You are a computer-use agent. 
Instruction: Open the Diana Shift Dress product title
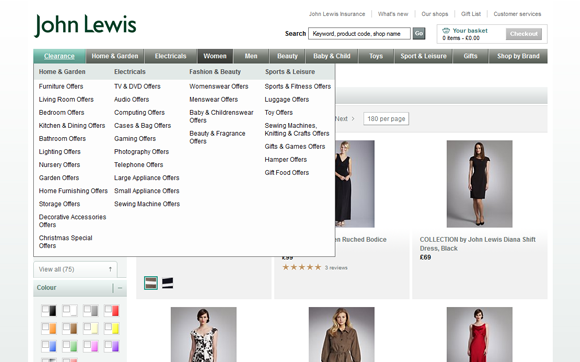(x=478, y=244)
